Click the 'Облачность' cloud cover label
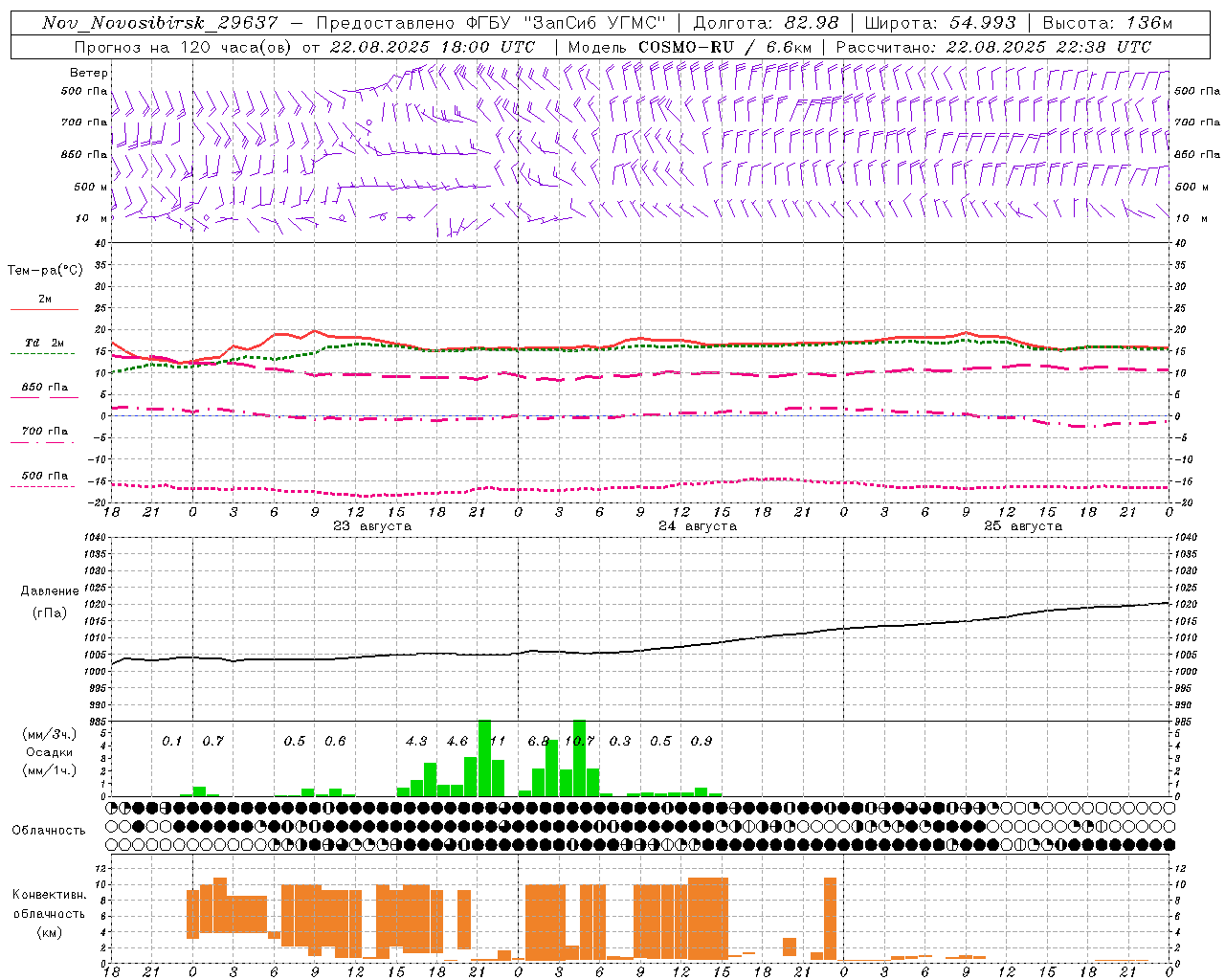1225x980 pixels. tap(49, 830)
